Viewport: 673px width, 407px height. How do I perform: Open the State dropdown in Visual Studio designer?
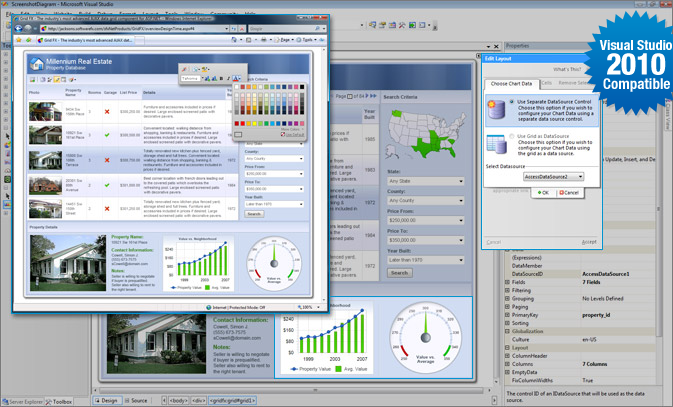click(x=426, y=181)
